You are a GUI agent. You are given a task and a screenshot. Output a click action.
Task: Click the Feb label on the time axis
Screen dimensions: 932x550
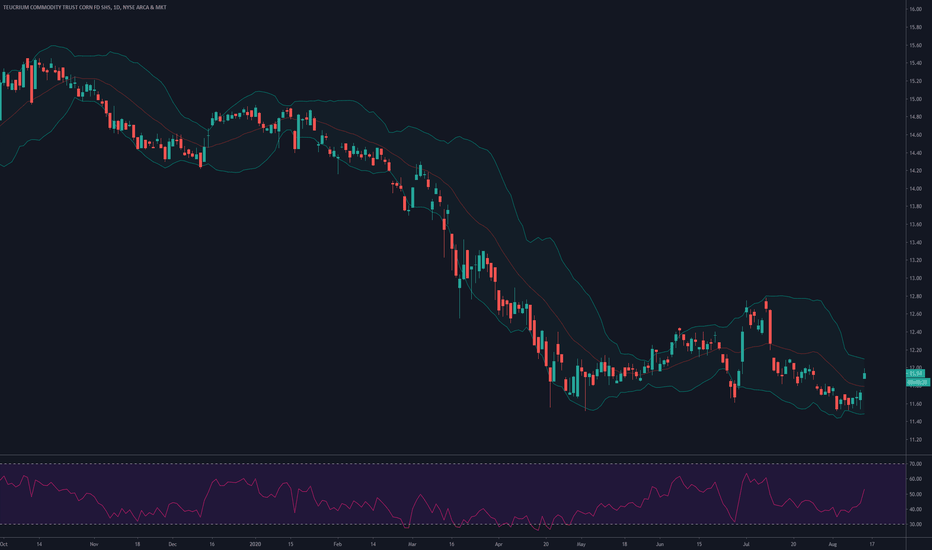click(337, 544)
